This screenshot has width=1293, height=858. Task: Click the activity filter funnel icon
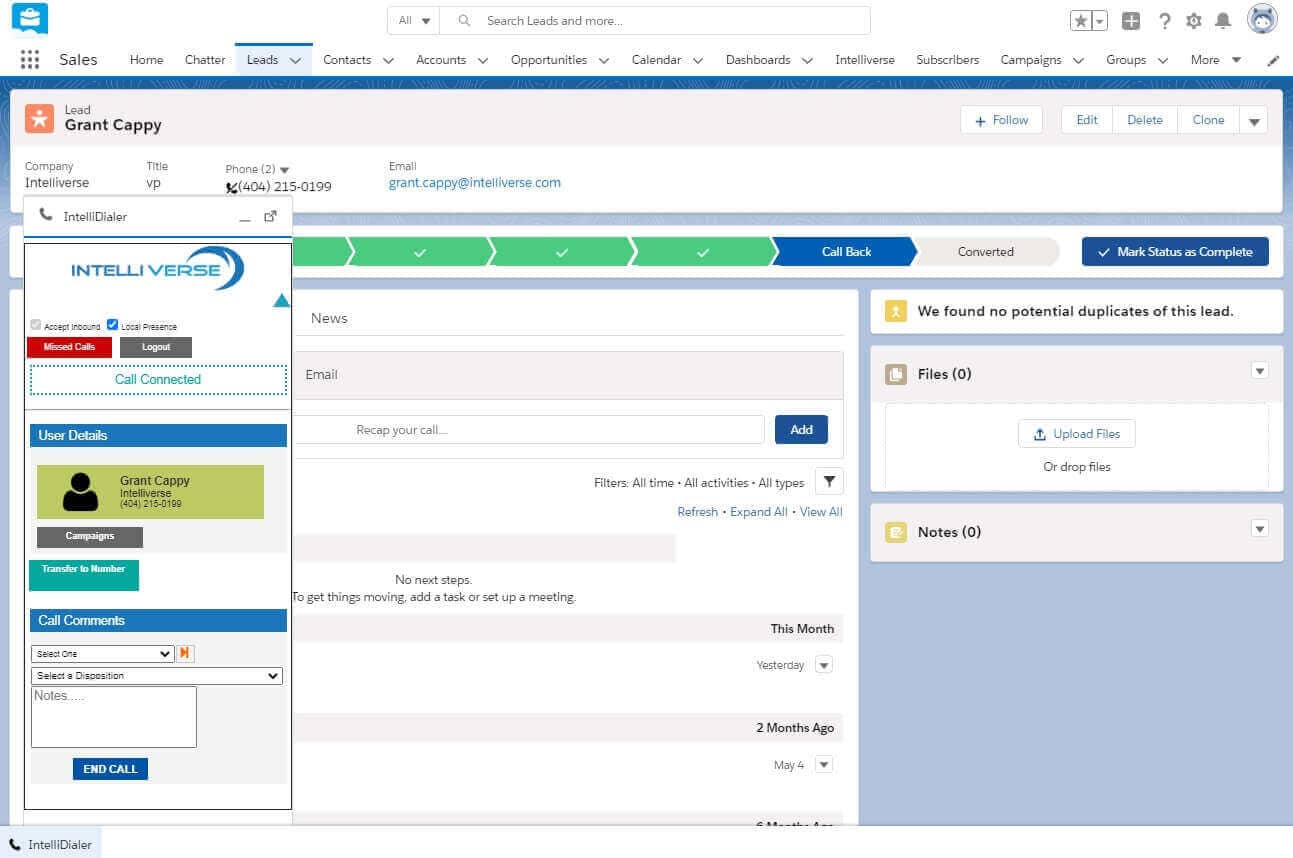click(x=829, y=482)
